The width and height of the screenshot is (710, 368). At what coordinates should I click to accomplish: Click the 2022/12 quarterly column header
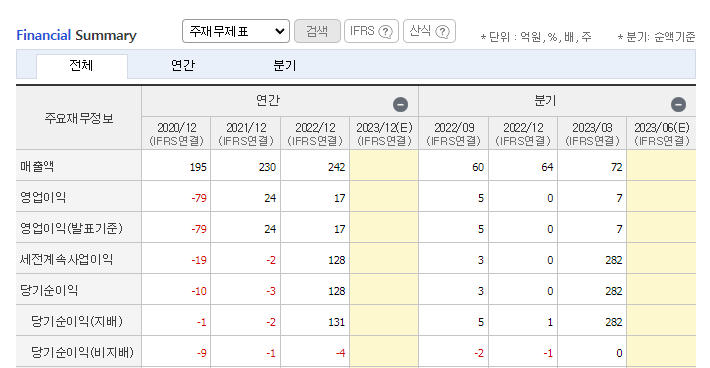click(523, 134)
